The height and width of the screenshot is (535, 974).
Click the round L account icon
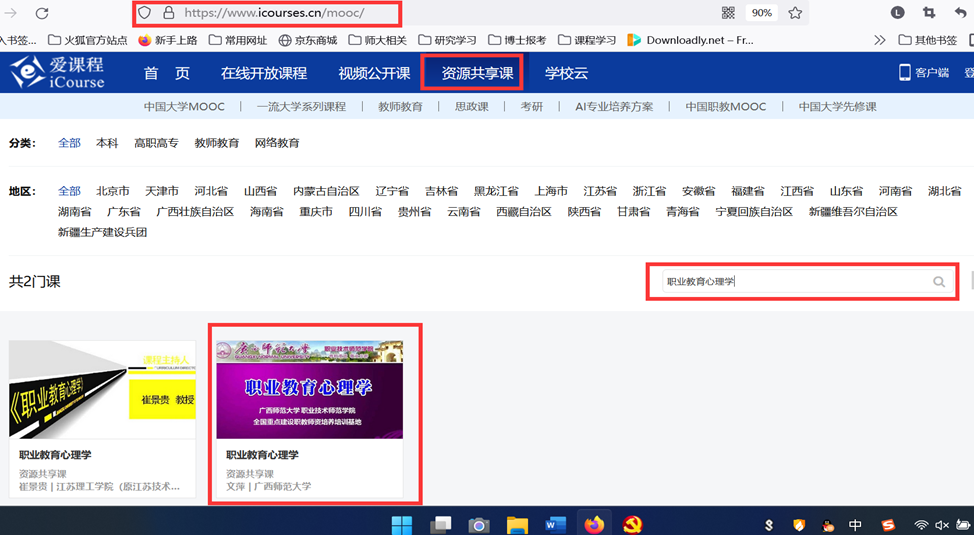click(897, 12)
